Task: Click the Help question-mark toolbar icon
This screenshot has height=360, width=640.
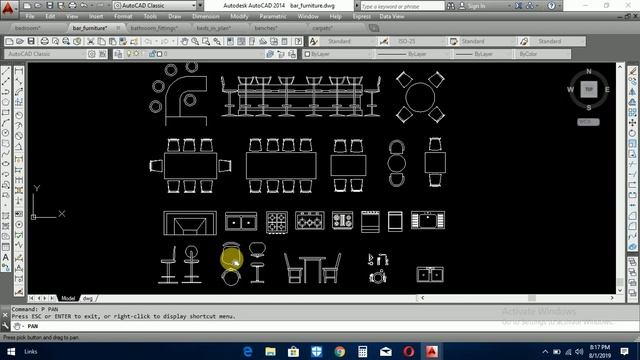Action: (x=298, y=41)
